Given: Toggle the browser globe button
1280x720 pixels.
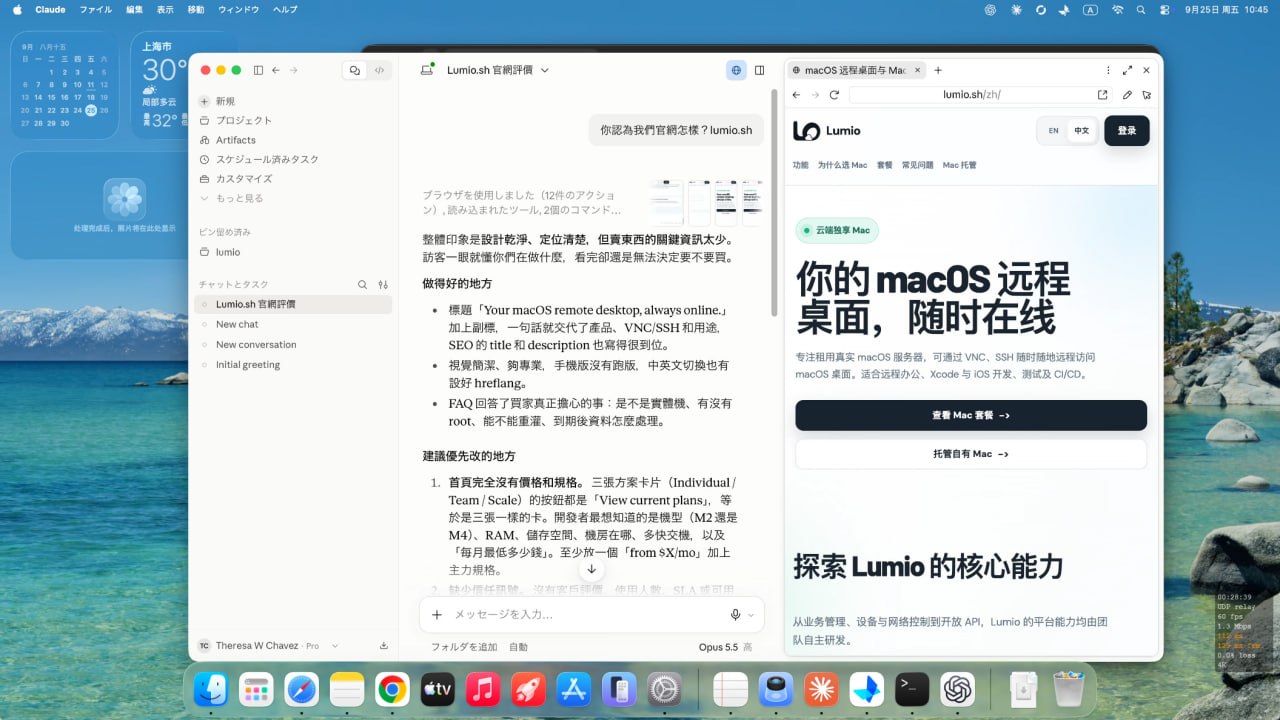Looking at the screenshot, I should point(736,70).
